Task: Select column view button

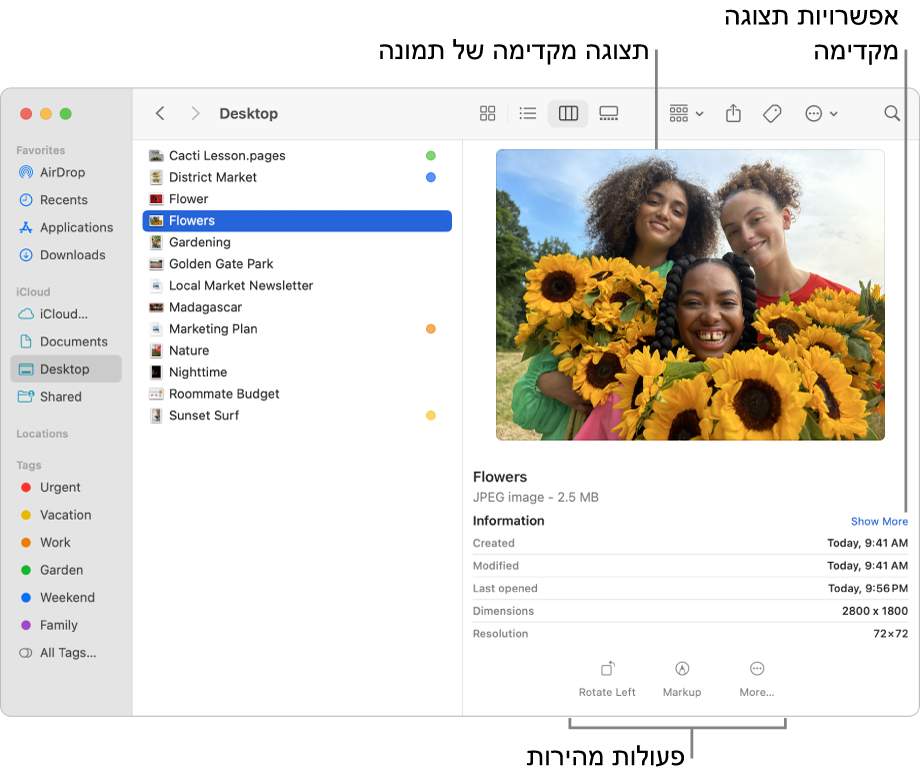Action: (x=568, y=113)
